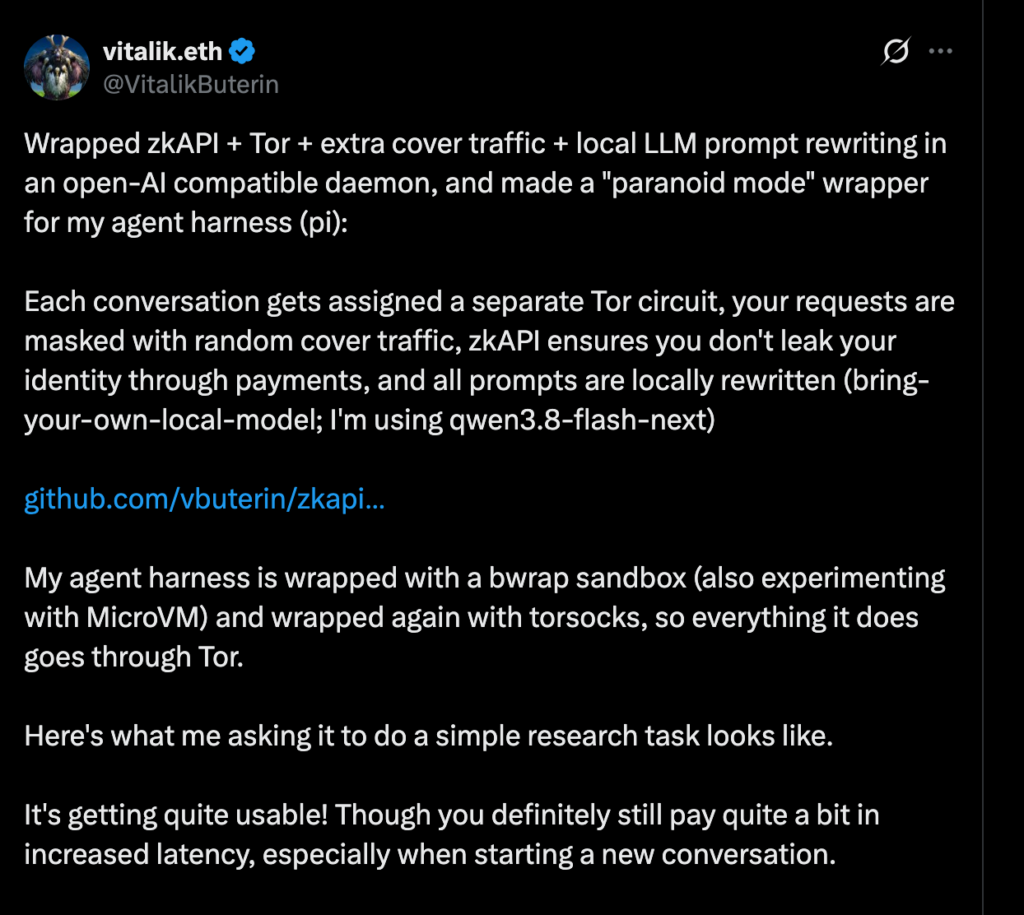The image size is (1024, 915).
Task: Click the '(pi):' text ending the first paragraph
Action: (x=323, y=223)
